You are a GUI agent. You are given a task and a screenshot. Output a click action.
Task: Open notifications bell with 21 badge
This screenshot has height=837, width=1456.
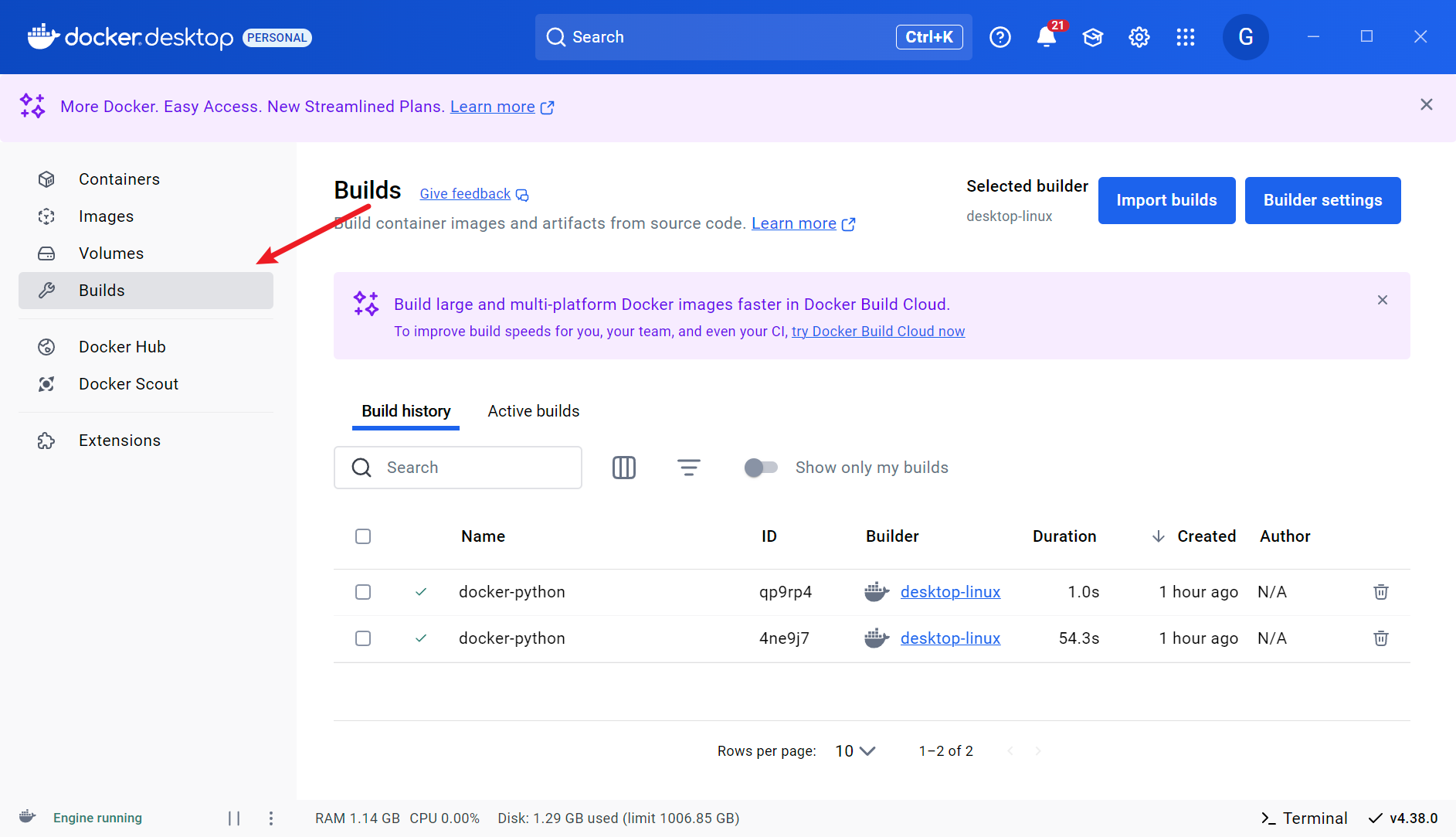pyautogui.click(x=1047, y=36)
